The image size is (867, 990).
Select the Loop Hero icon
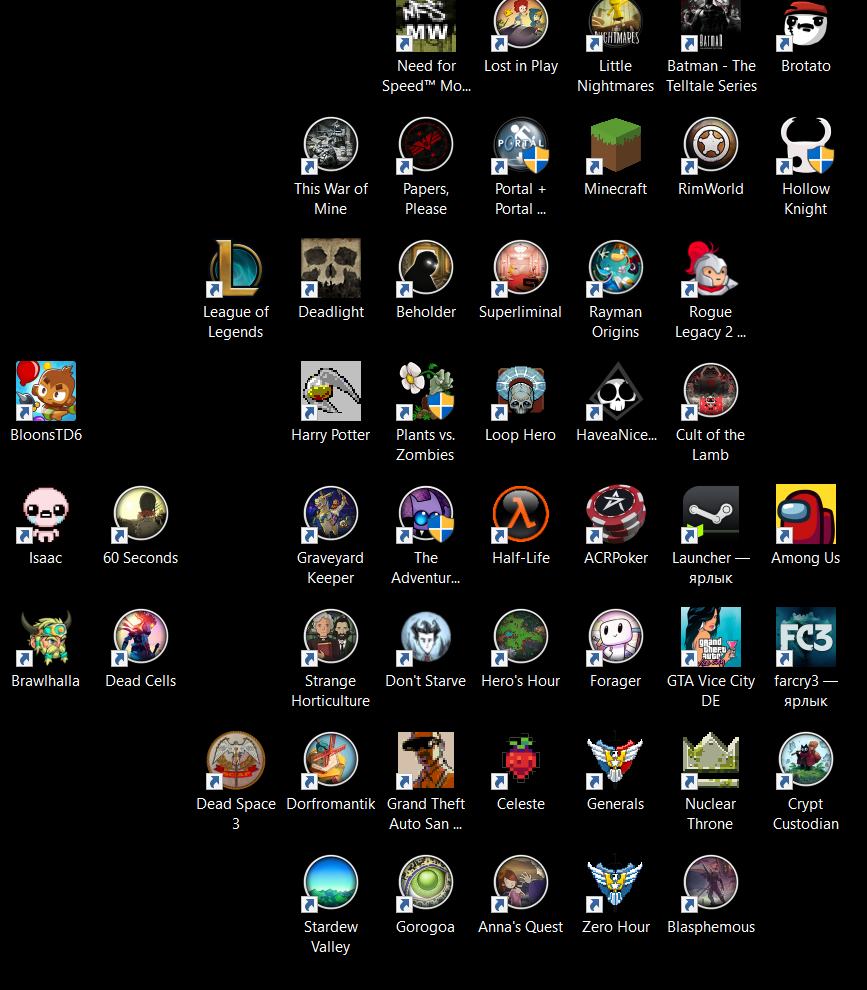pyautogui.click(x=520, y=391)
